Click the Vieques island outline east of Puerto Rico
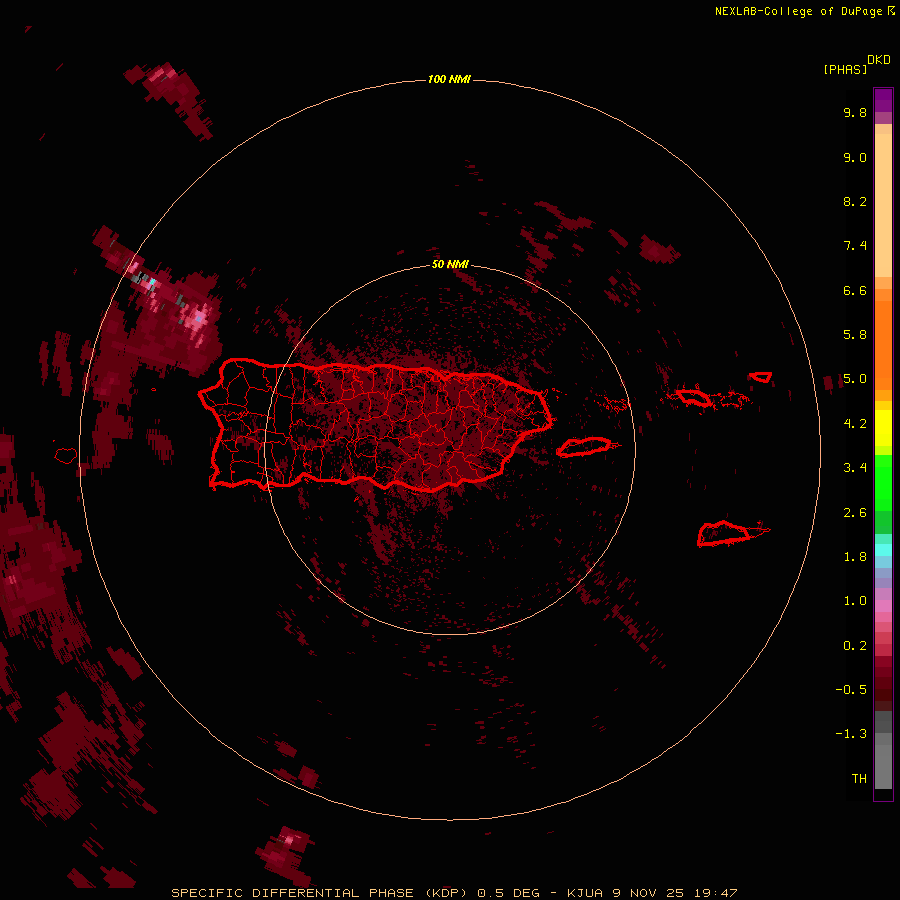This screenshot has width=900, height=900. (x=585, y=447)
